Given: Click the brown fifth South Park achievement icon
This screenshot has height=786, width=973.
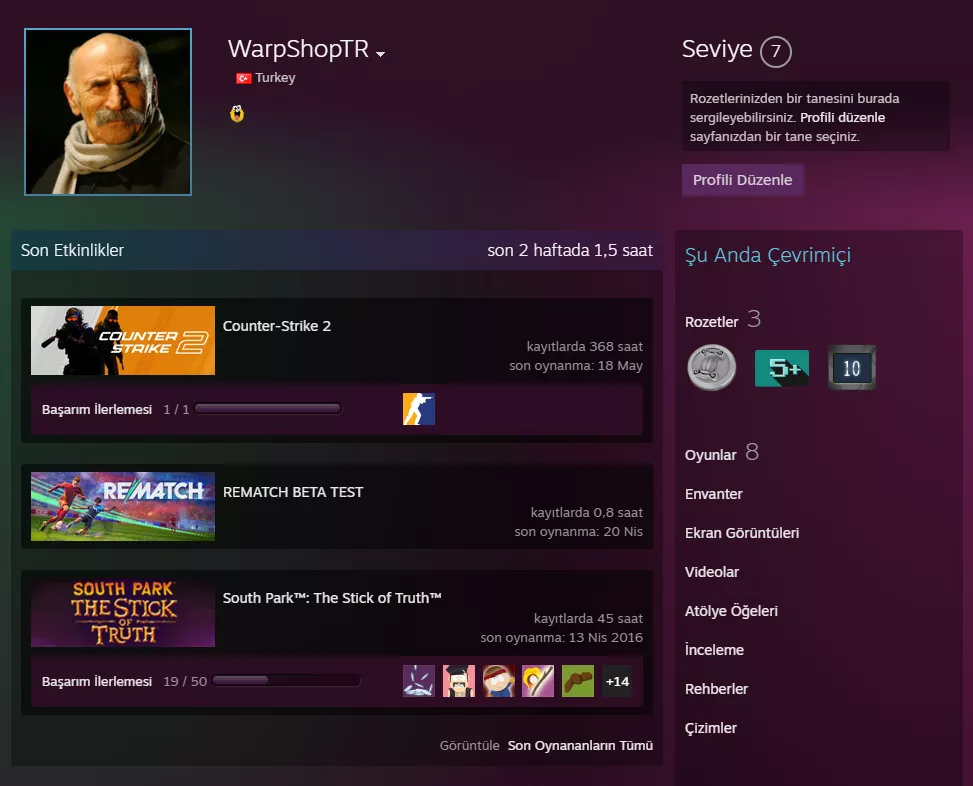Looking at the screenshot, I should 577,681.
